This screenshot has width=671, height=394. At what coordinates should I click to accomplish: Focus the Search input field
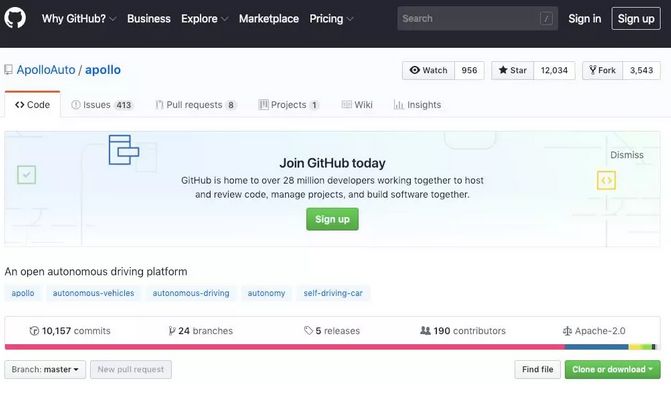477,18
